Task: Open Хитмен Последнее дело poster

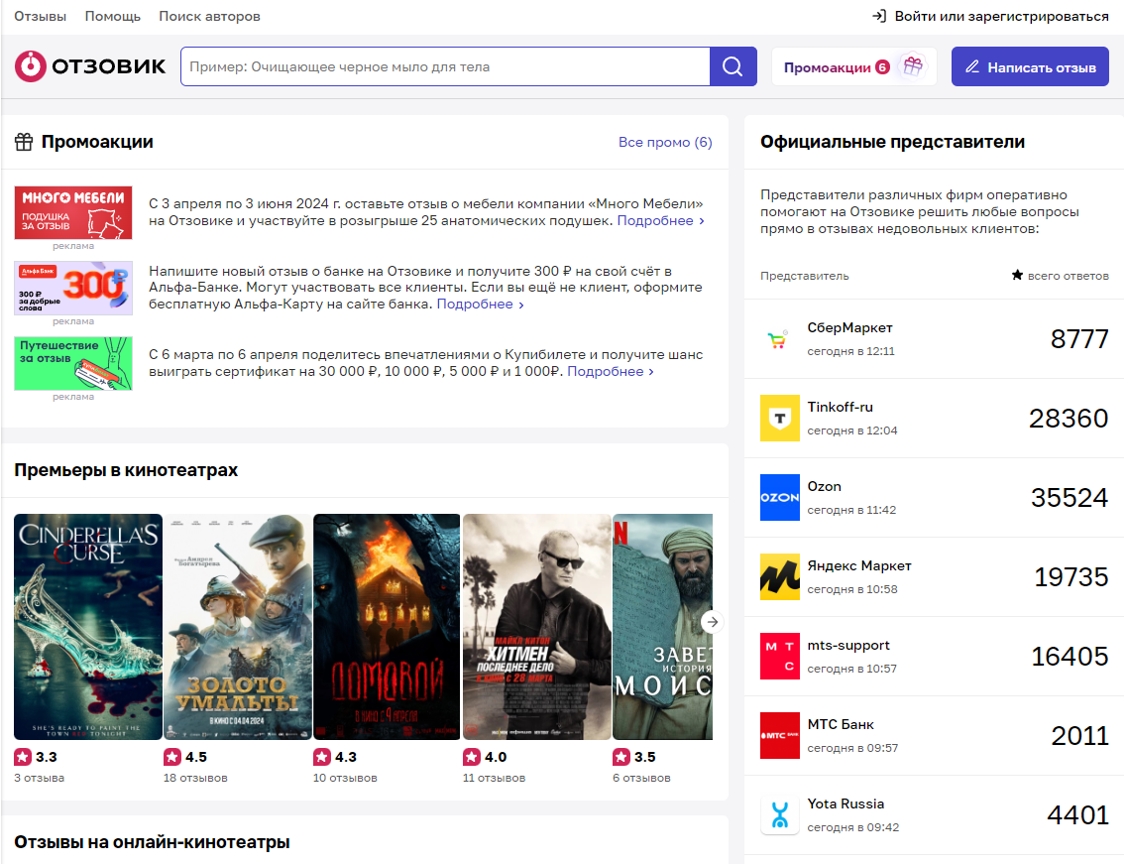Action: pyautogui.click(x=537, y=627)
